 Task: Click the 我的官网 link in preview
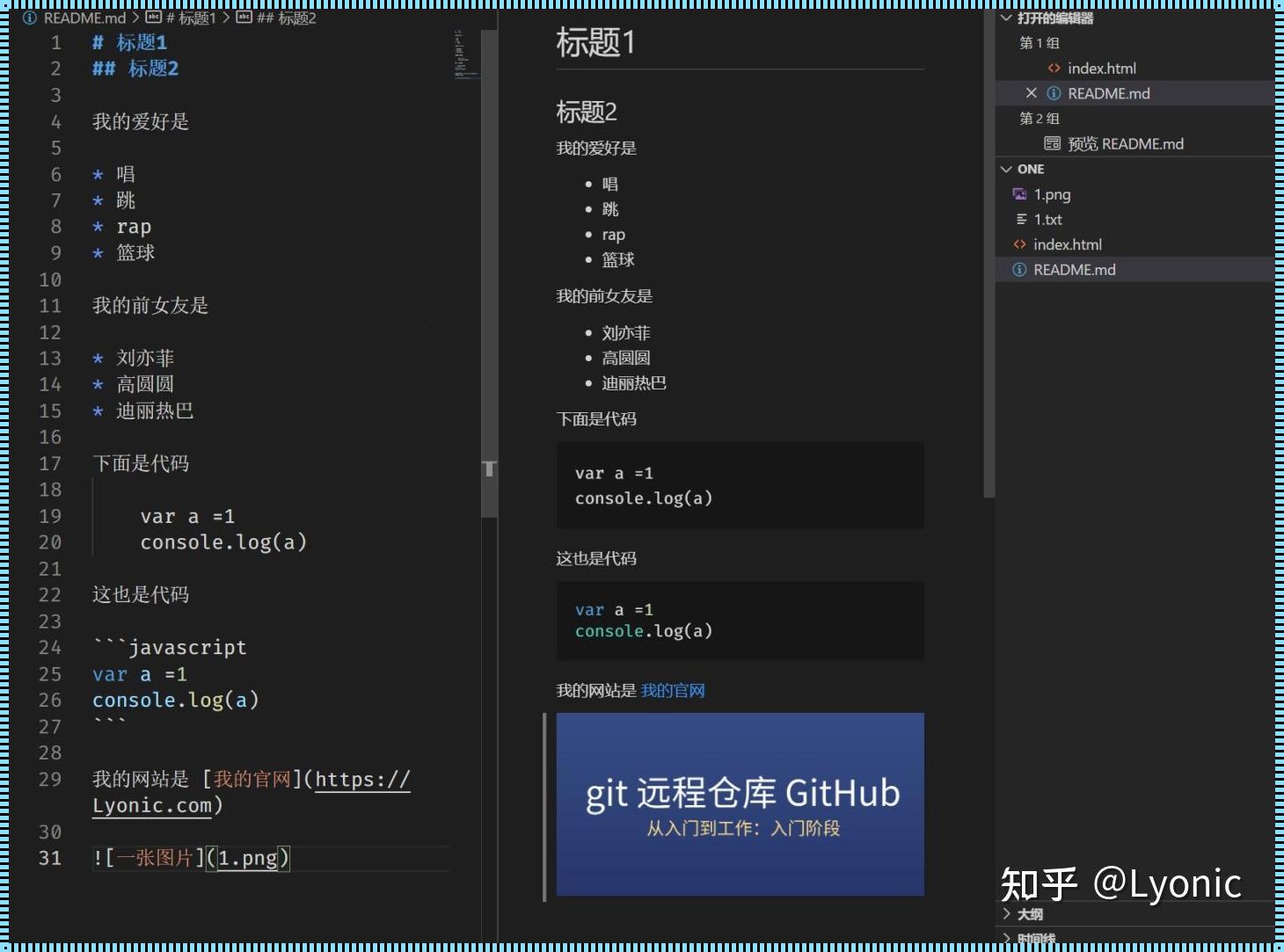click(x=673, y=691)
